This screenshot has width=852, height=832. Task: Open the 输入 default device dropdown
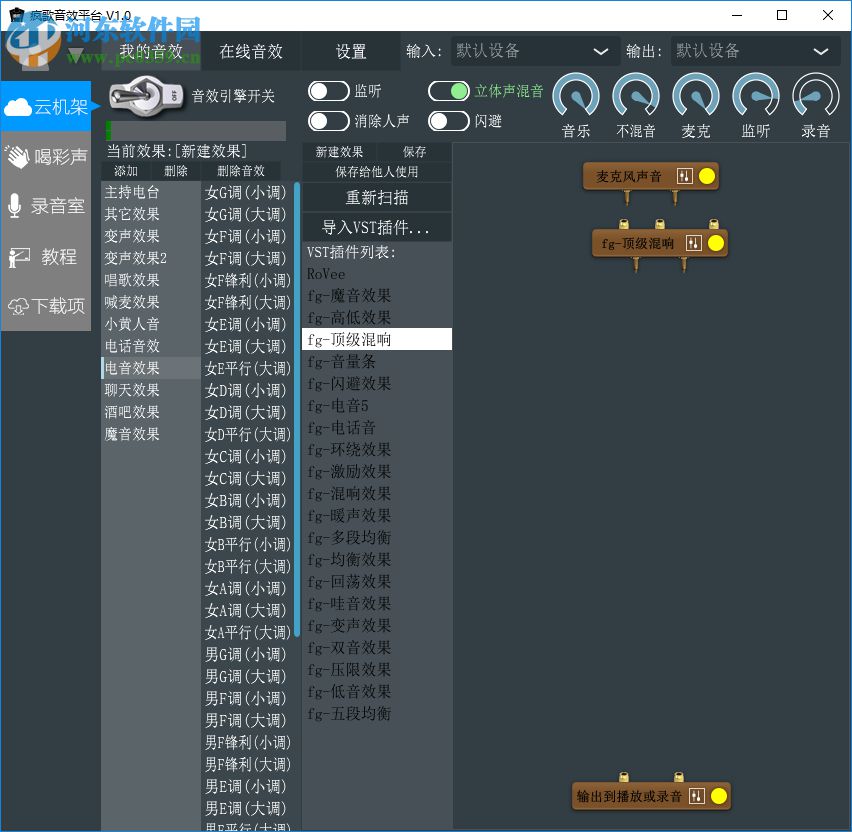(x=535, y=50)
